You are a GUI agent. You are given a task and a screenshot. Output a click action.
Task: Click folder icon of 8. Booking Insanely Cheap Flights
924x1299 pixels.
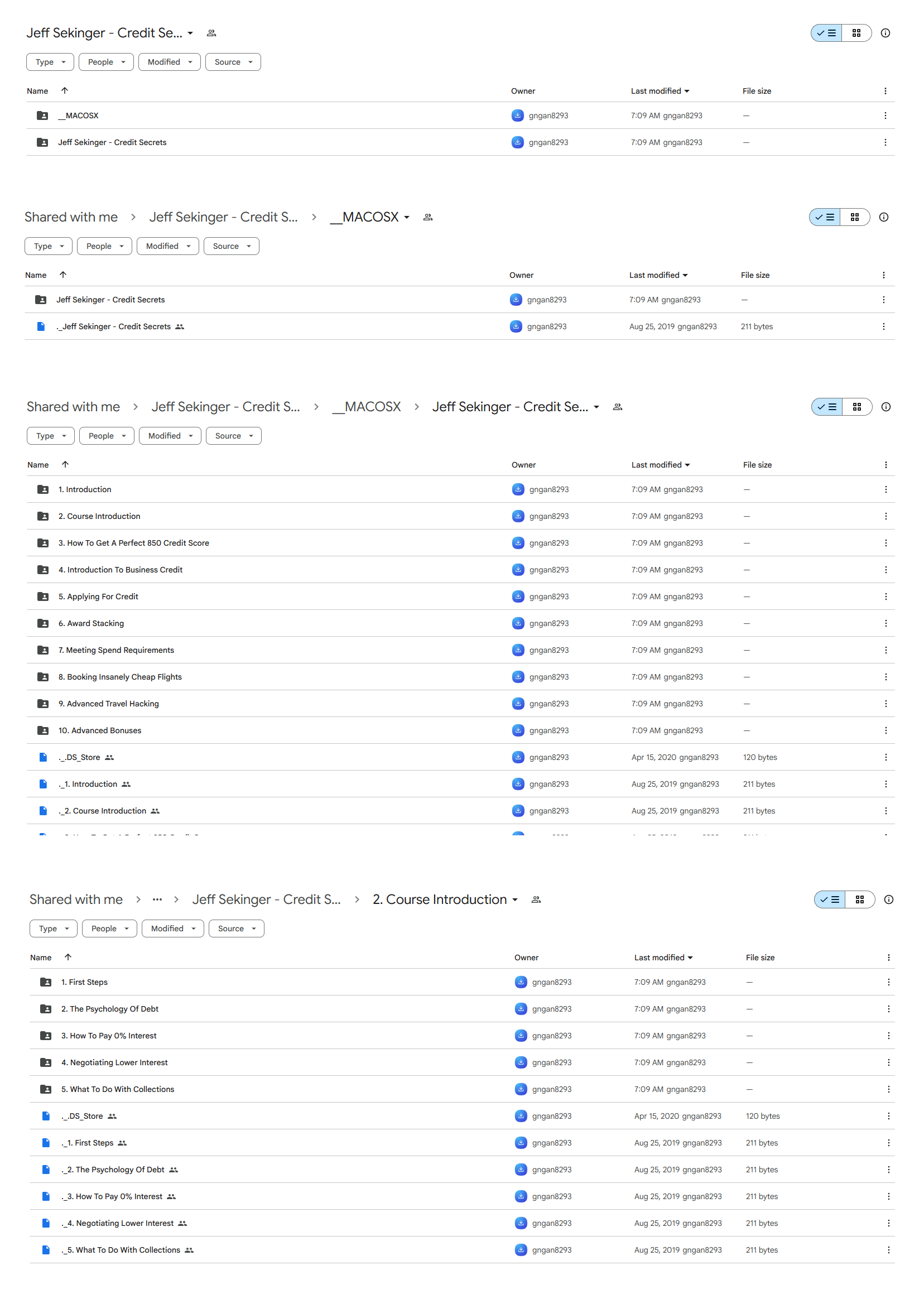click(x=42, y=676)
